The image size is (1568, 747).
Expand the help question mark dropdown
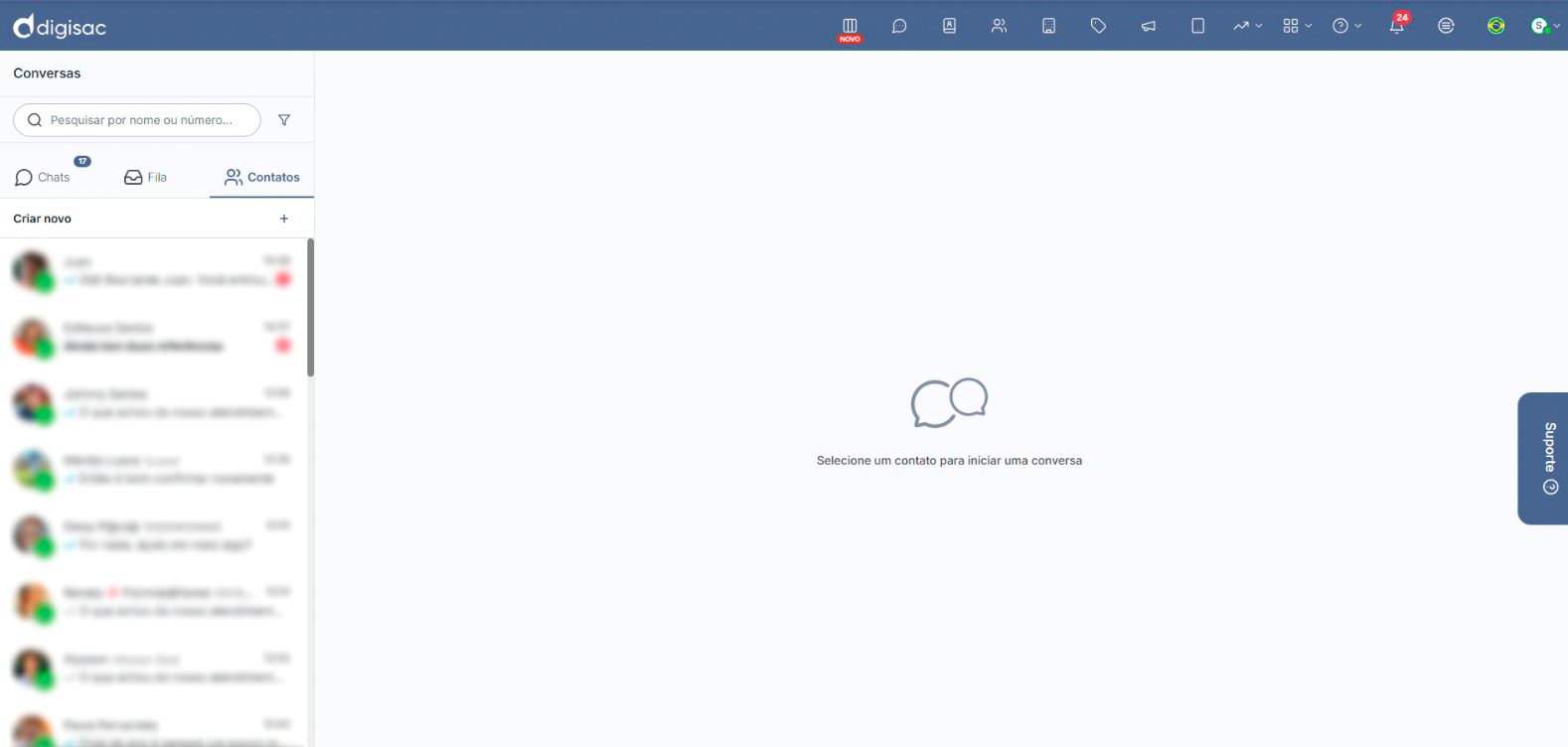pyautogui.click(x=1346, y=26)
